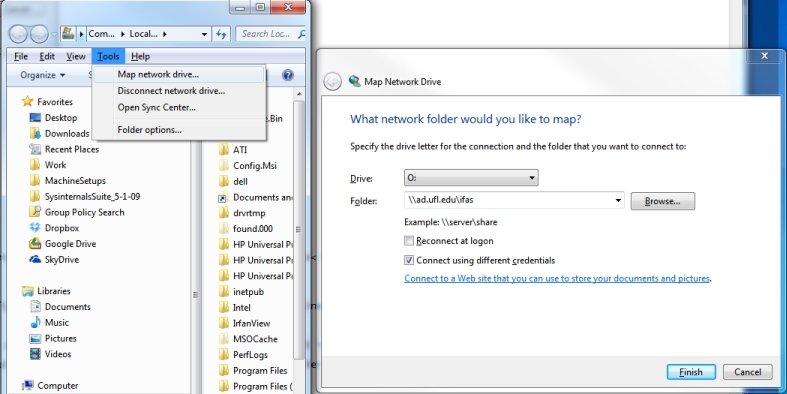Select the dell folder
This screenshot has height=394, width=787.
[240, 181]
